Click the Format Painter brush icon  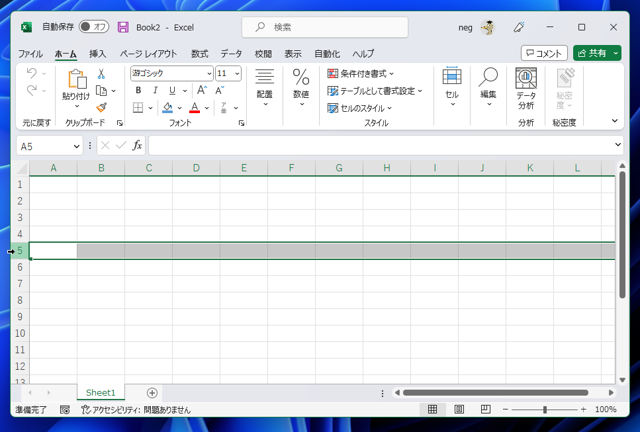(x=101, y=107)
